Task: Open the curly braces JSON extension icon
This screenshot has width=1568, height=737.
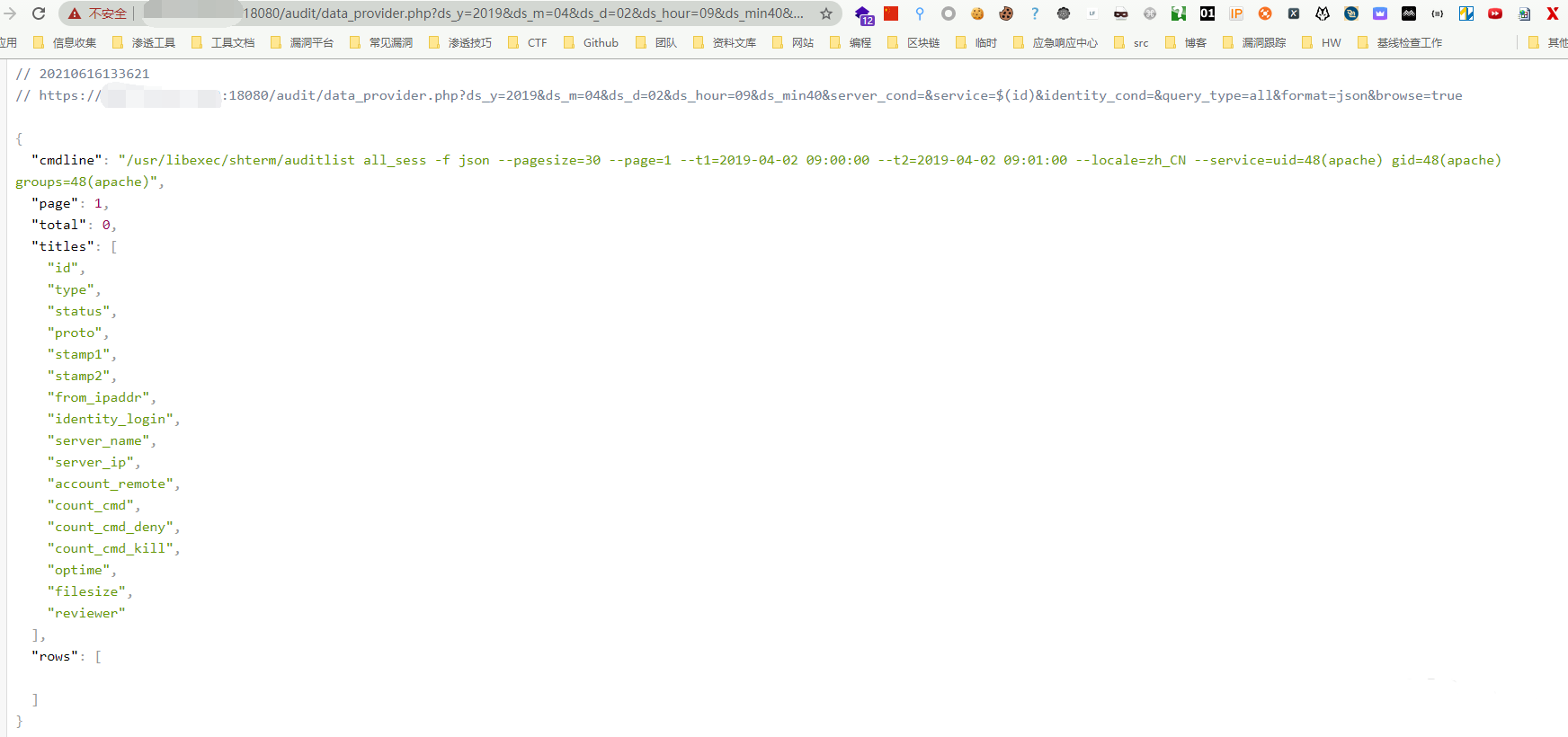Action: [x=1438, y=13]
